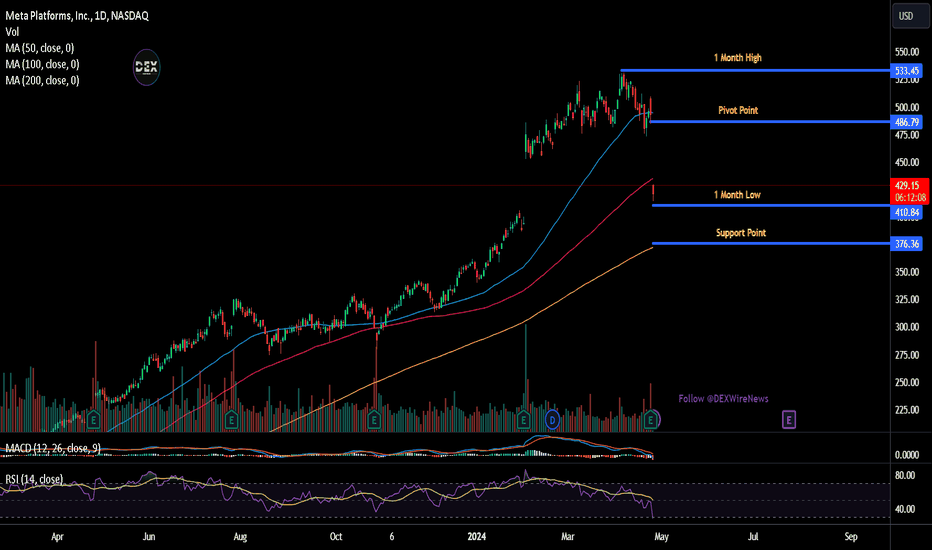This screenshot has width=932, height=550.
Task: Click the 533.45 price label
Action: [906, 71]
